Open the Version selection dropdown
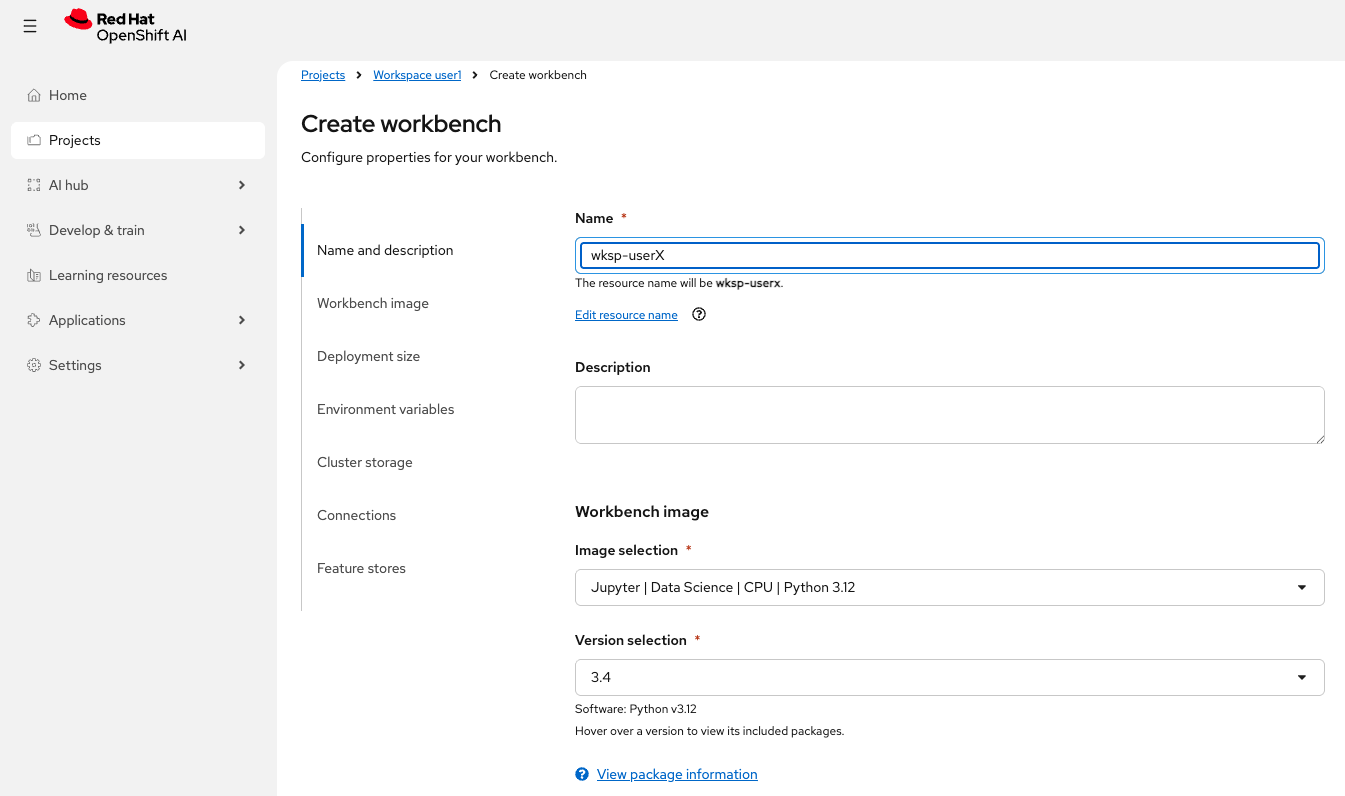 949,677
